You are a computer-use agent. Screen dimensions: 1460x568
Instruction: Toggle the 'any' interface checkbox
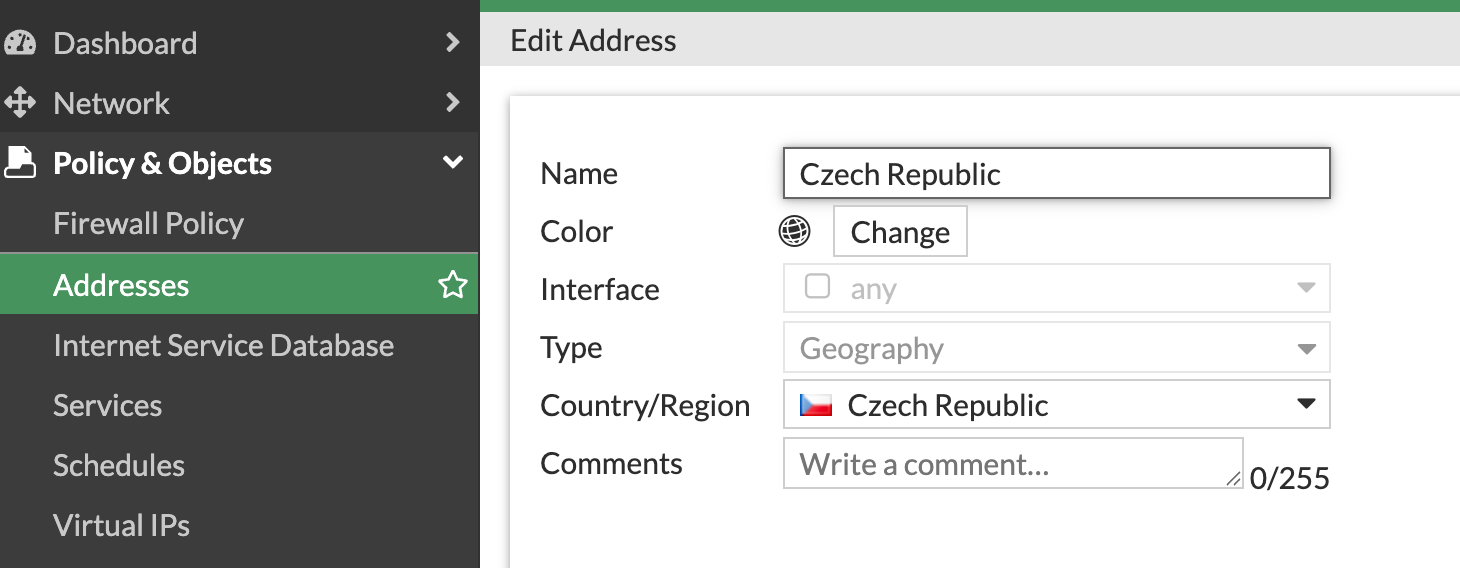pyautogui.click(x=817, y=288)
